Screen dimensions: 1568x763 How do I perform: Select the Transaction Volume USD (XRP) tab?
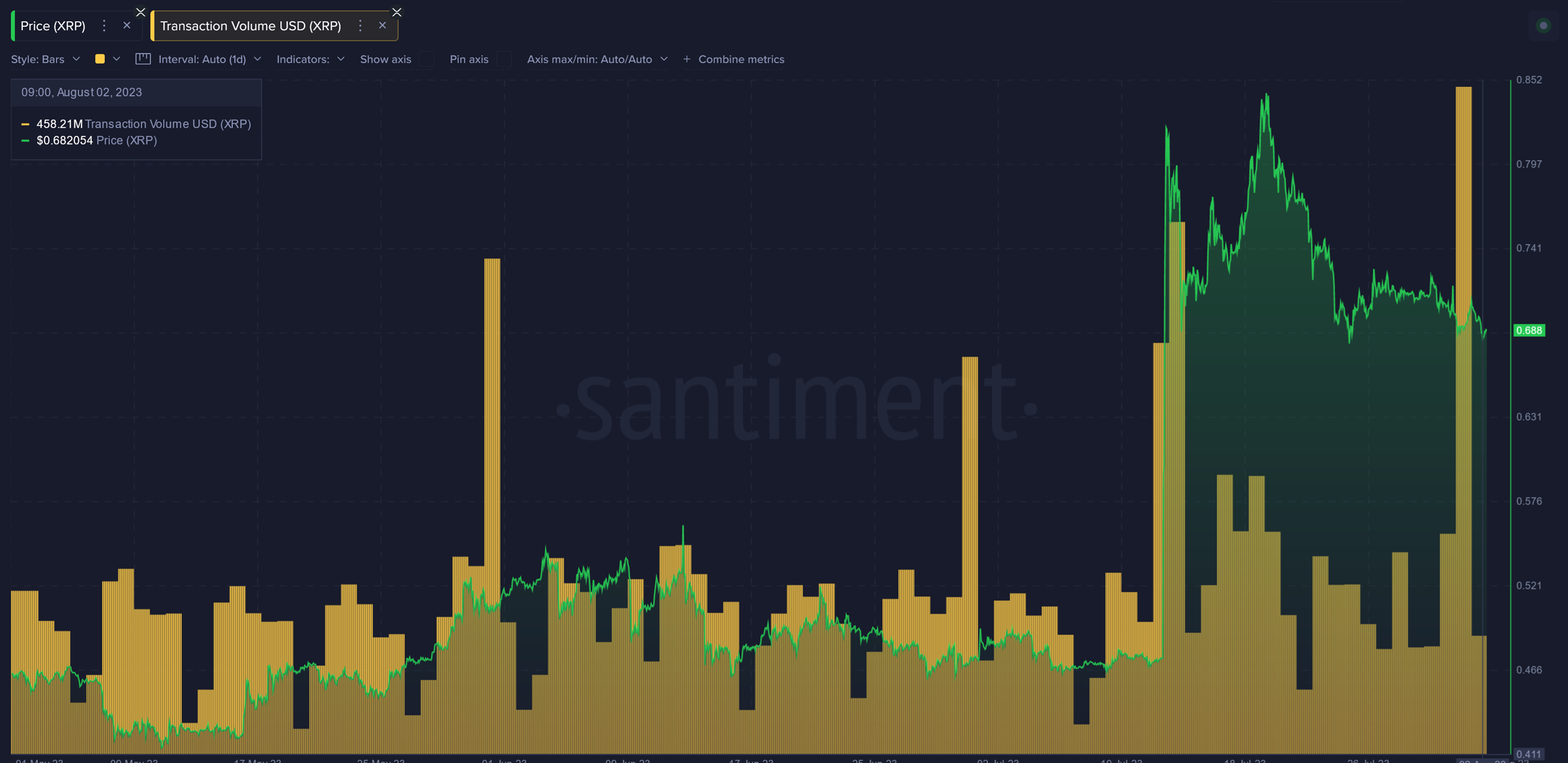point(251,25)
